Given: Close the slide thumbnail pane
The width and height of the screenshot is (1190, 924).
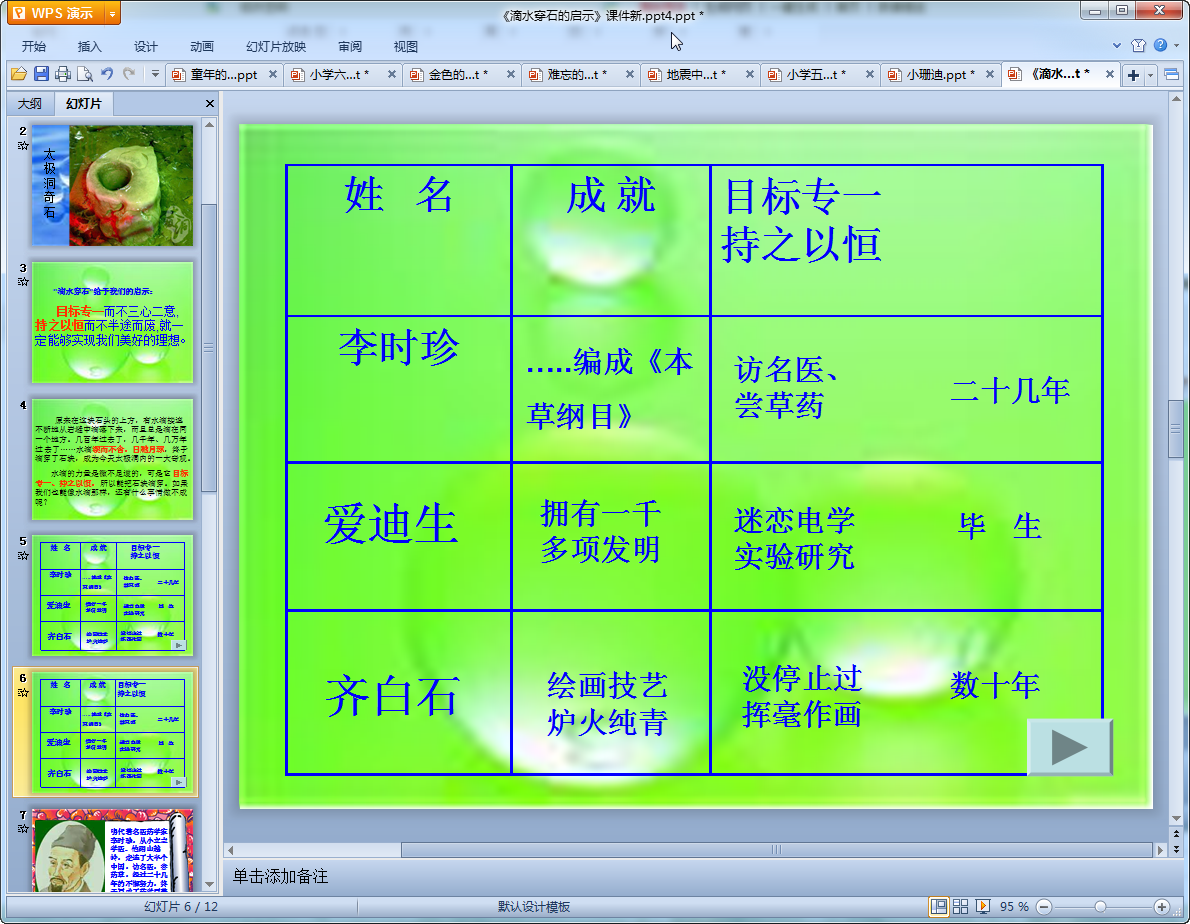Looking at the screenshot, I should point(209,103).
